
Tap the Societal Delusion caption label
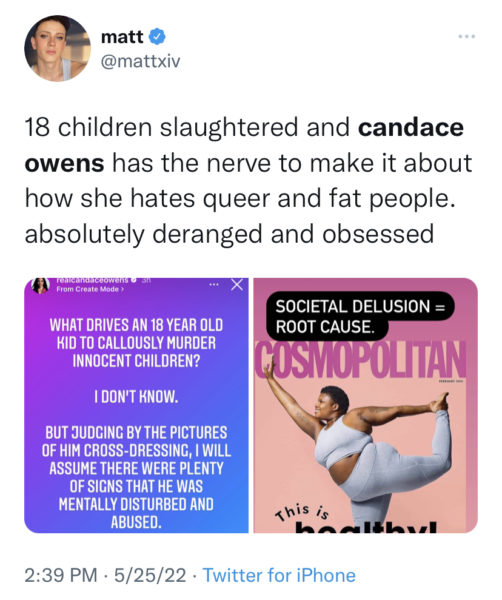[360, 316]
